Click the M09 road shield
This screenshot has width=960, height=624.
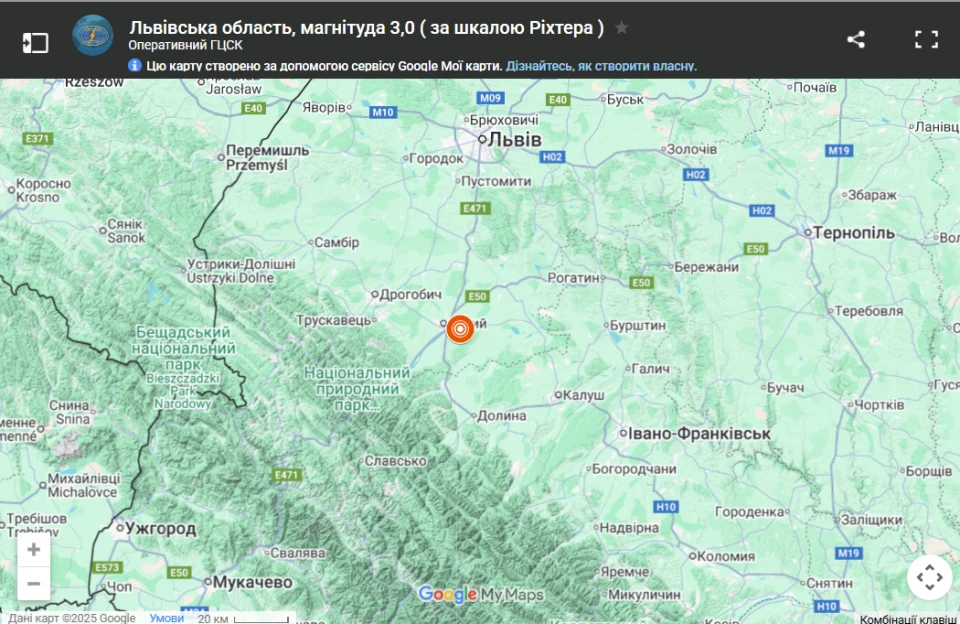pyautogui.click(x=490, y=98)
